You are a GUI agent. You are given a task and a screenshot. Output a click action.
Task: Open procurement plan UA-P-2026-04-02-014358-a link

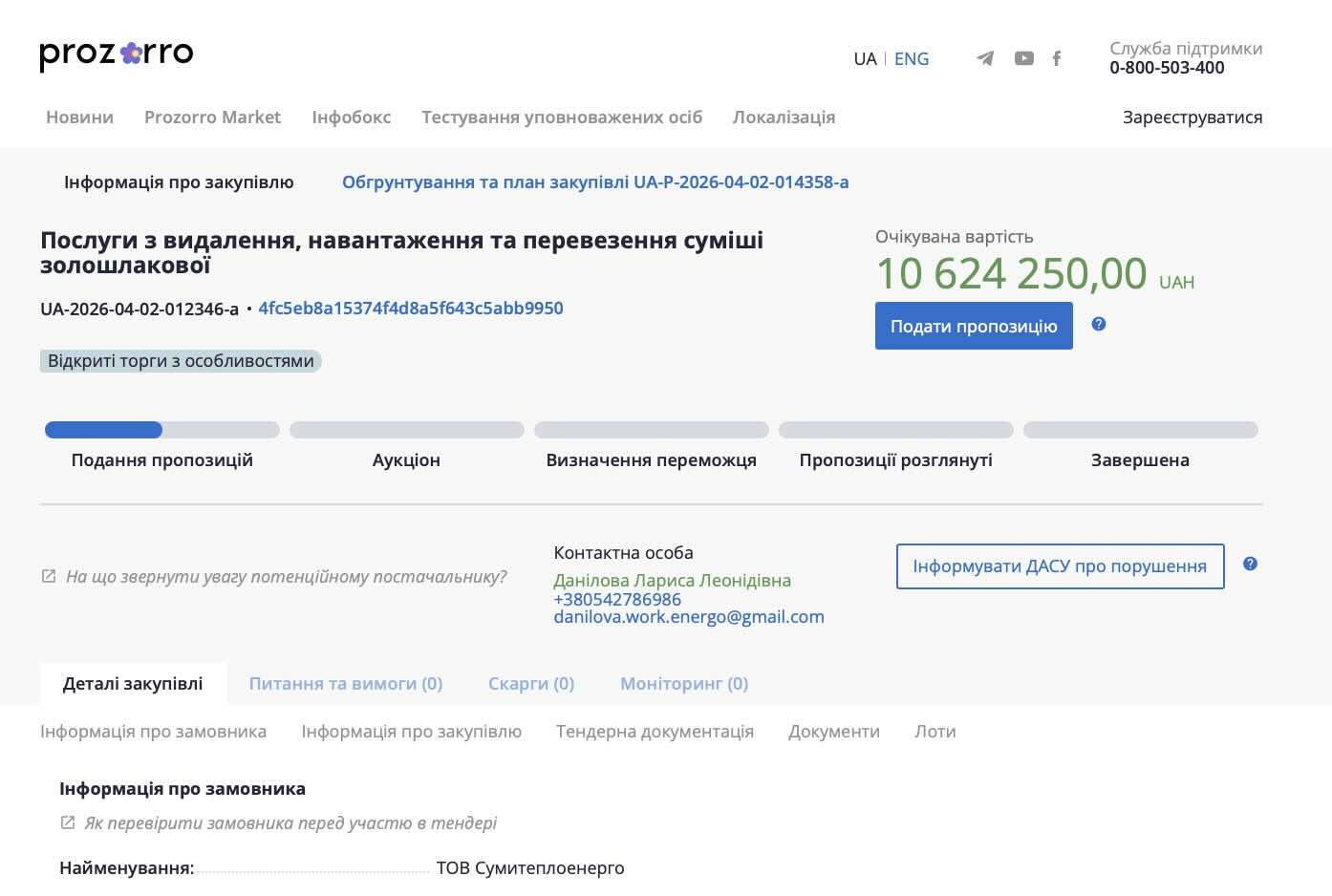pyautogui.click(x=594, y=182)
